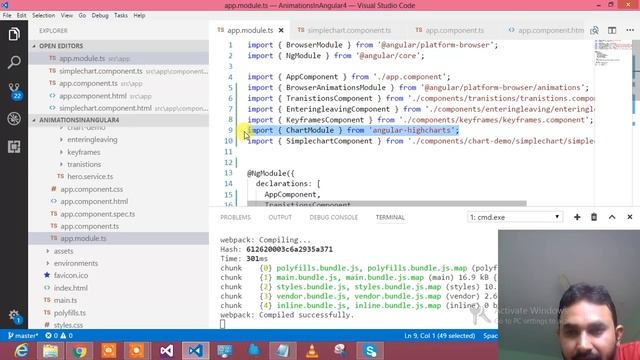The width and height of the screenshot is (640, 360).
Task: Close the app.module.ts editor tab
Action: click(281, 30)
